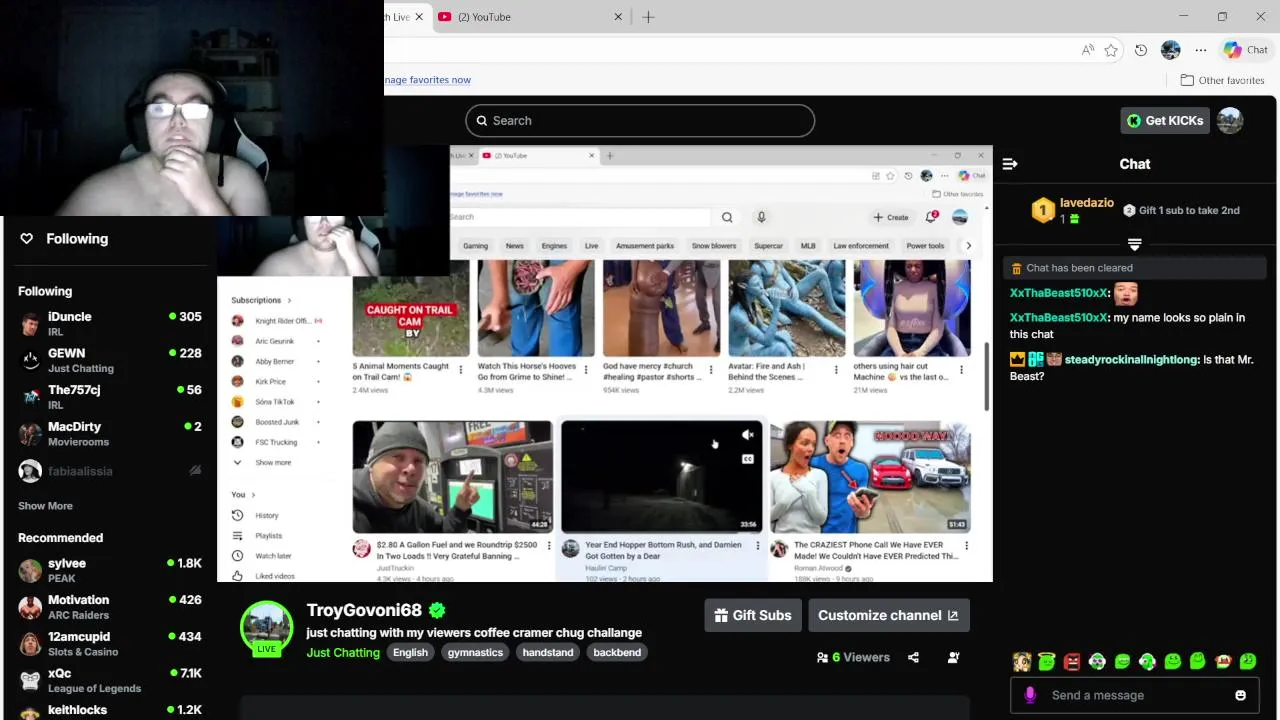Toggle captions on dark video preview
This screenshot has height=720, width=1280.
pos(747,459)
